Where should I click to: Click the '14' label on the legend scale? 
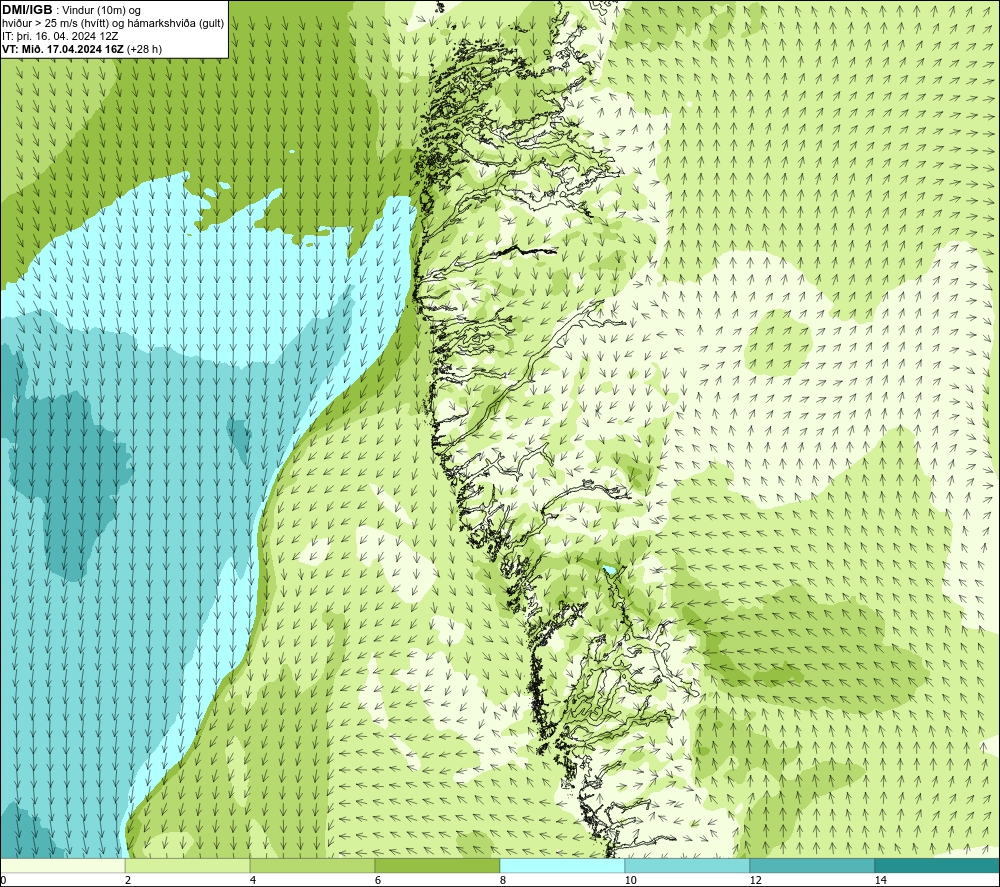click(x=880, y=881)
